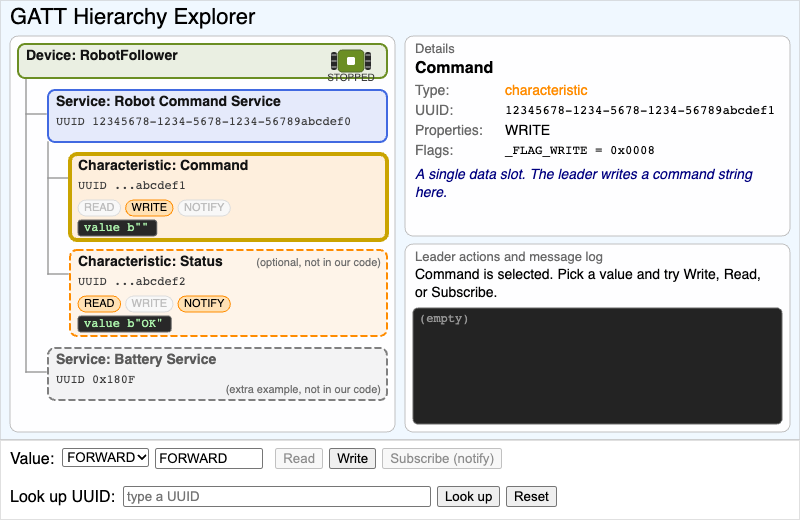Image resolution: width=800 pixels, height=522 pixels.
Task: Click the UUID ...abcdef1 text in Command card
Action: (x=132, y=186)
